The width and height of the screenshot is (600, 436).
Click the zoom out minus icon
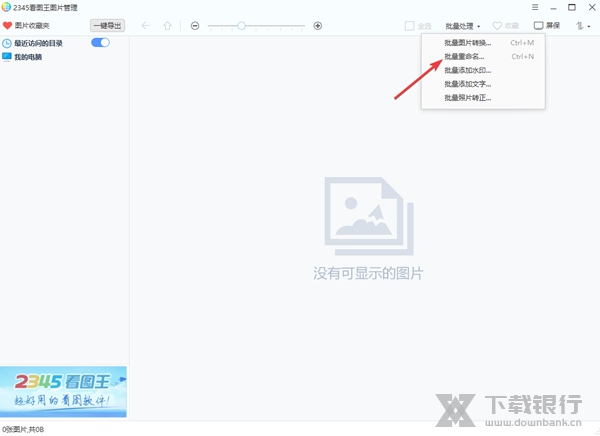point(195,25)
